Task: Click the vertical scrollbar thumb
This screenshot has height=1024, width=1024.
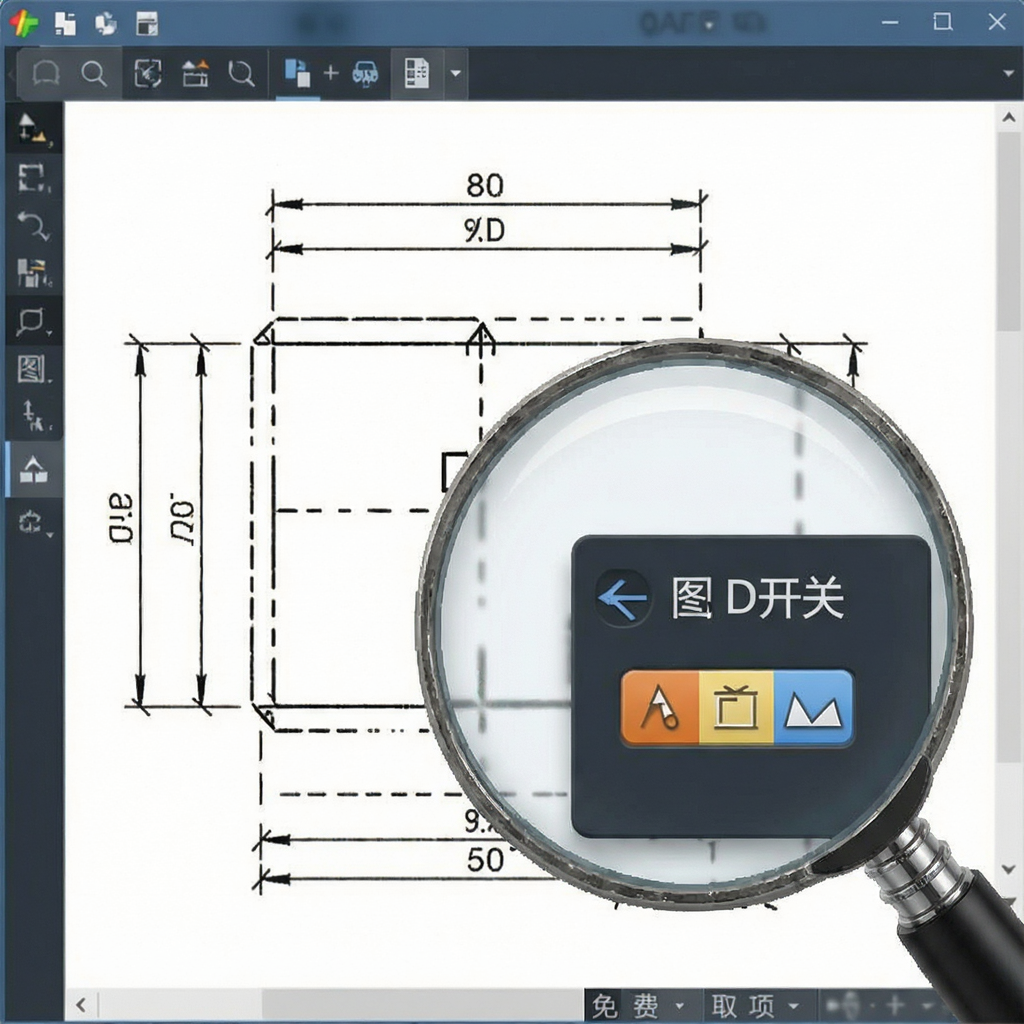Action: [1008, 232]
